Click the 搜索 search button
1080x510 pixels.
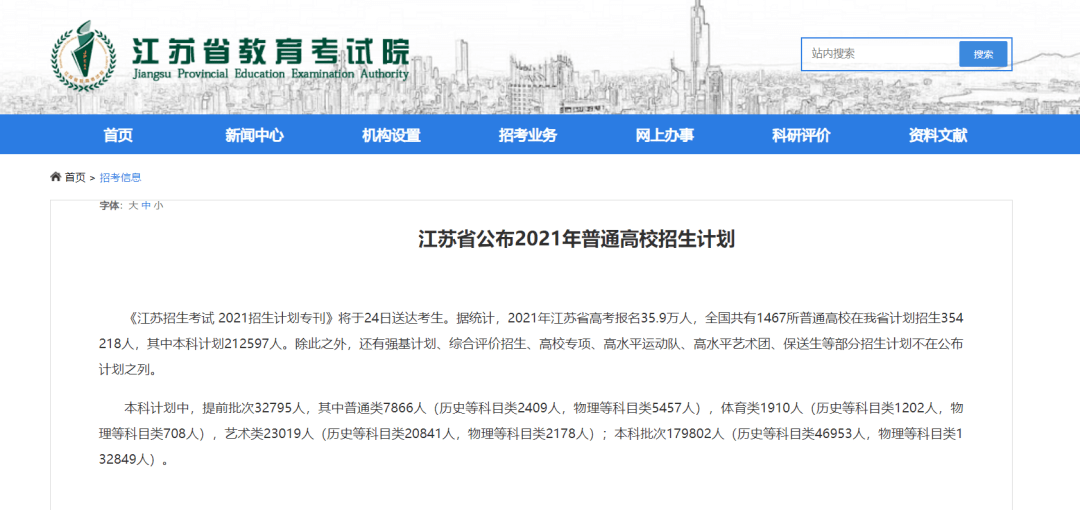(983, 54)
